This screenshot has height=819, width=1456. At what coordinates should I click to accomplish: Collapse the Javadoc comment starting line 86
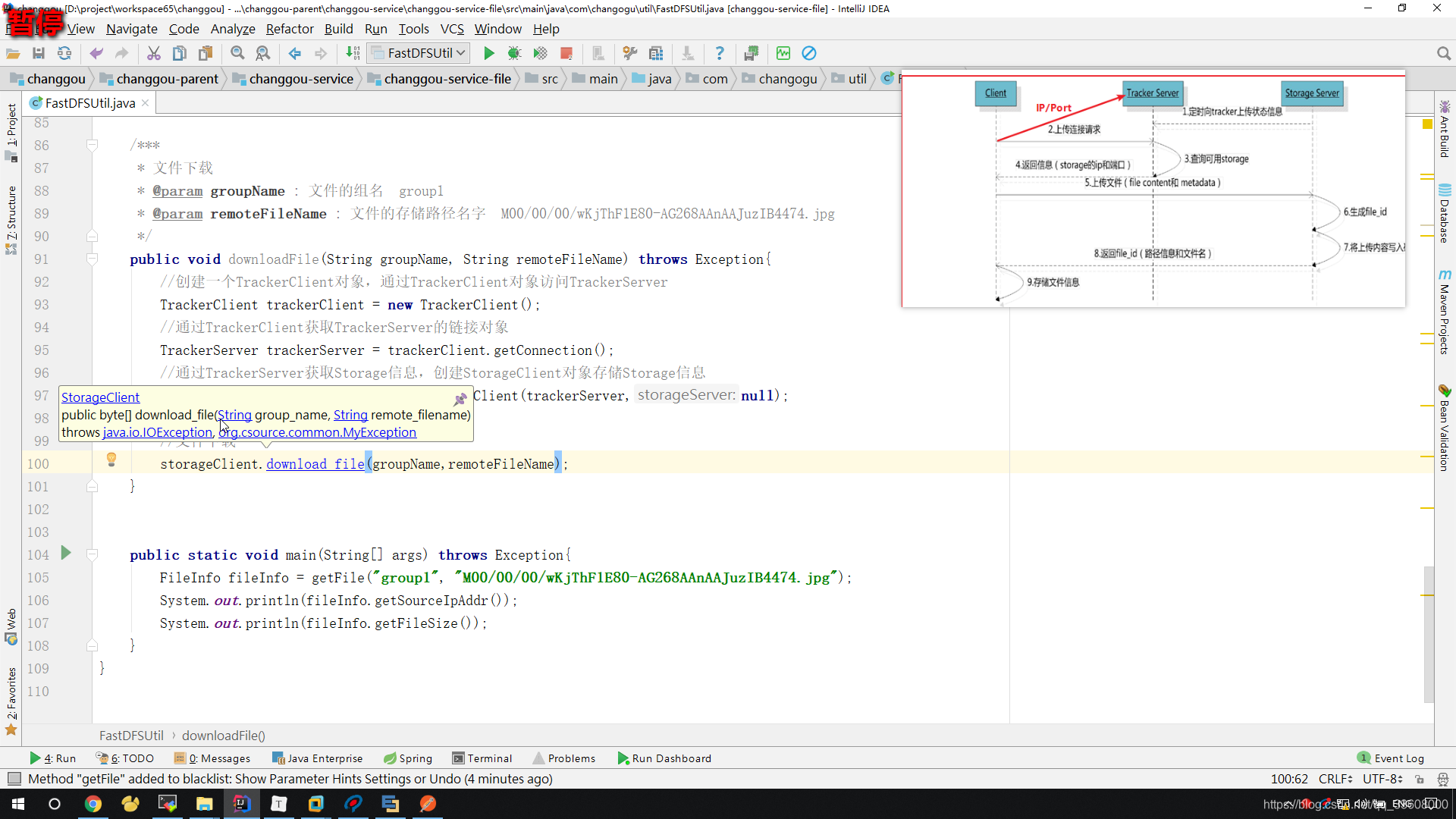coord(92,145)
